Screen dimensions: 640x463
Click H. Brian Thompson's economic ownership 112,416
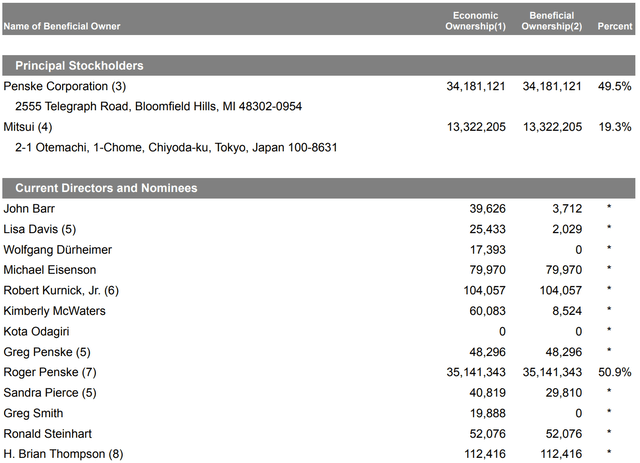[x=485, y=454]
